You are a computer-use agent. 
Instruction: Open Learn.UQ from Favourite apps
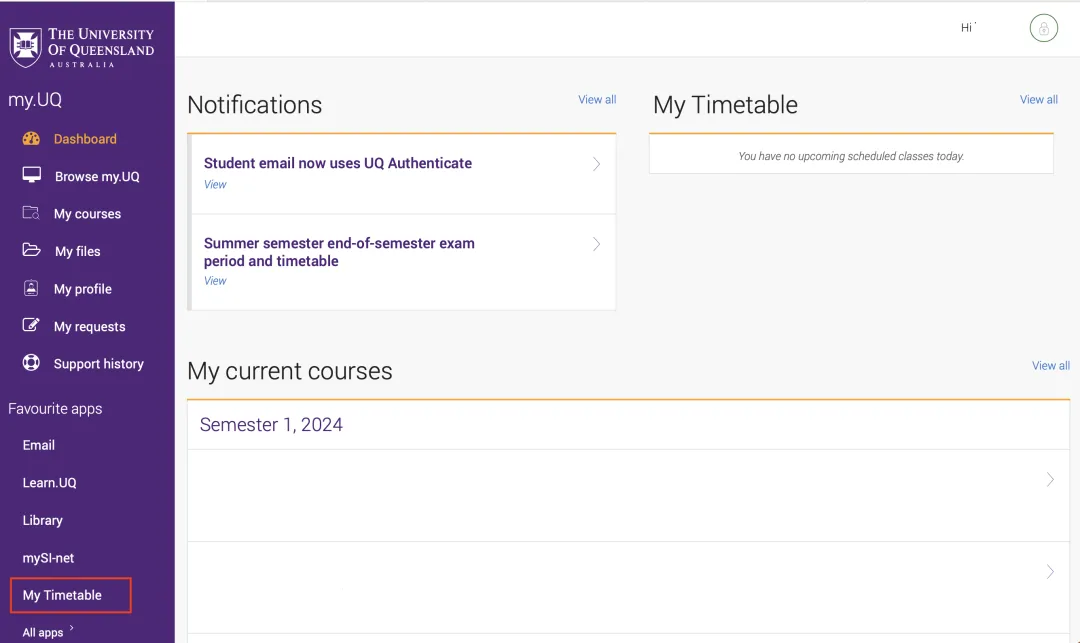coord(50,483)
